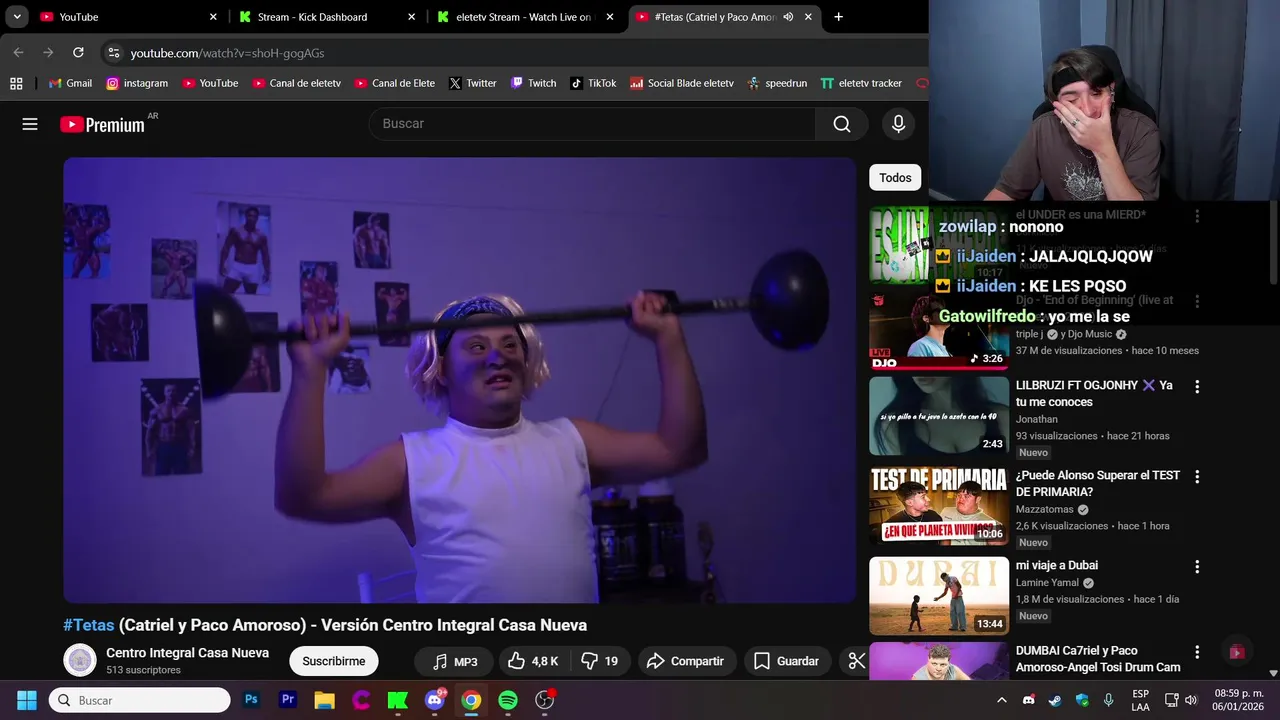This screenshot has width=1280, height=720.
Task: Select the Todos filter chip
Action: point(895,178)
